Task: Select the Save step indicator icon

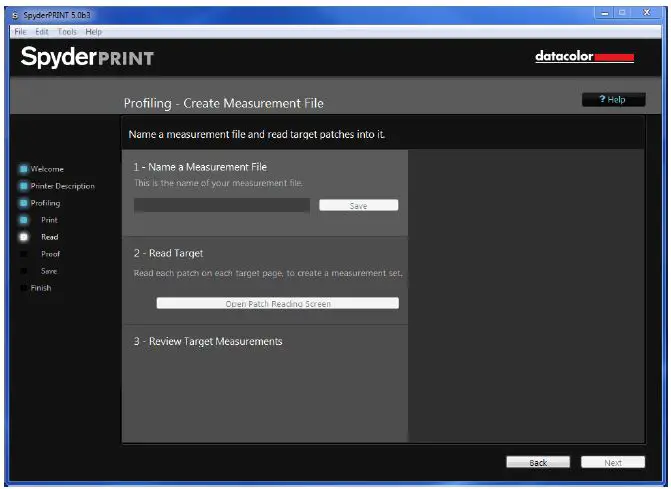Action: coord(24,271)
